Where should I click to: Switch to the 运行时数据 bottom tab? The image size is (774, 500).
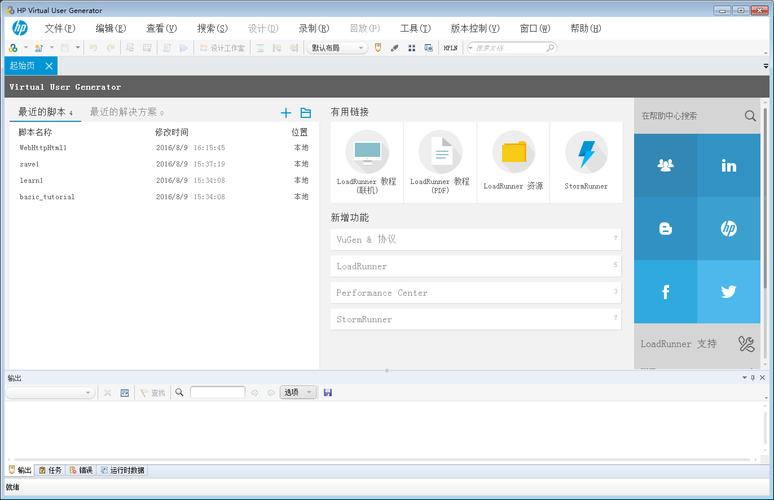[x=122, y=470]
